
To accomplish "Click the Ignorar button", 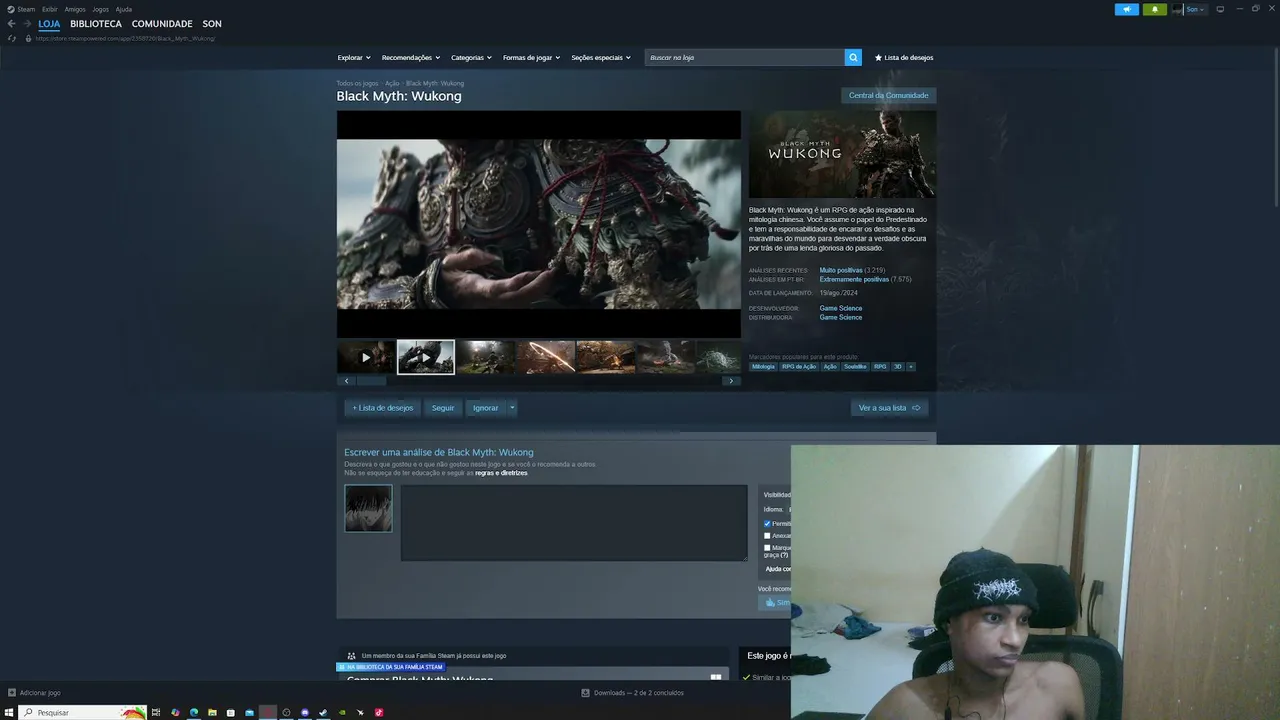I will pos(485,408).
